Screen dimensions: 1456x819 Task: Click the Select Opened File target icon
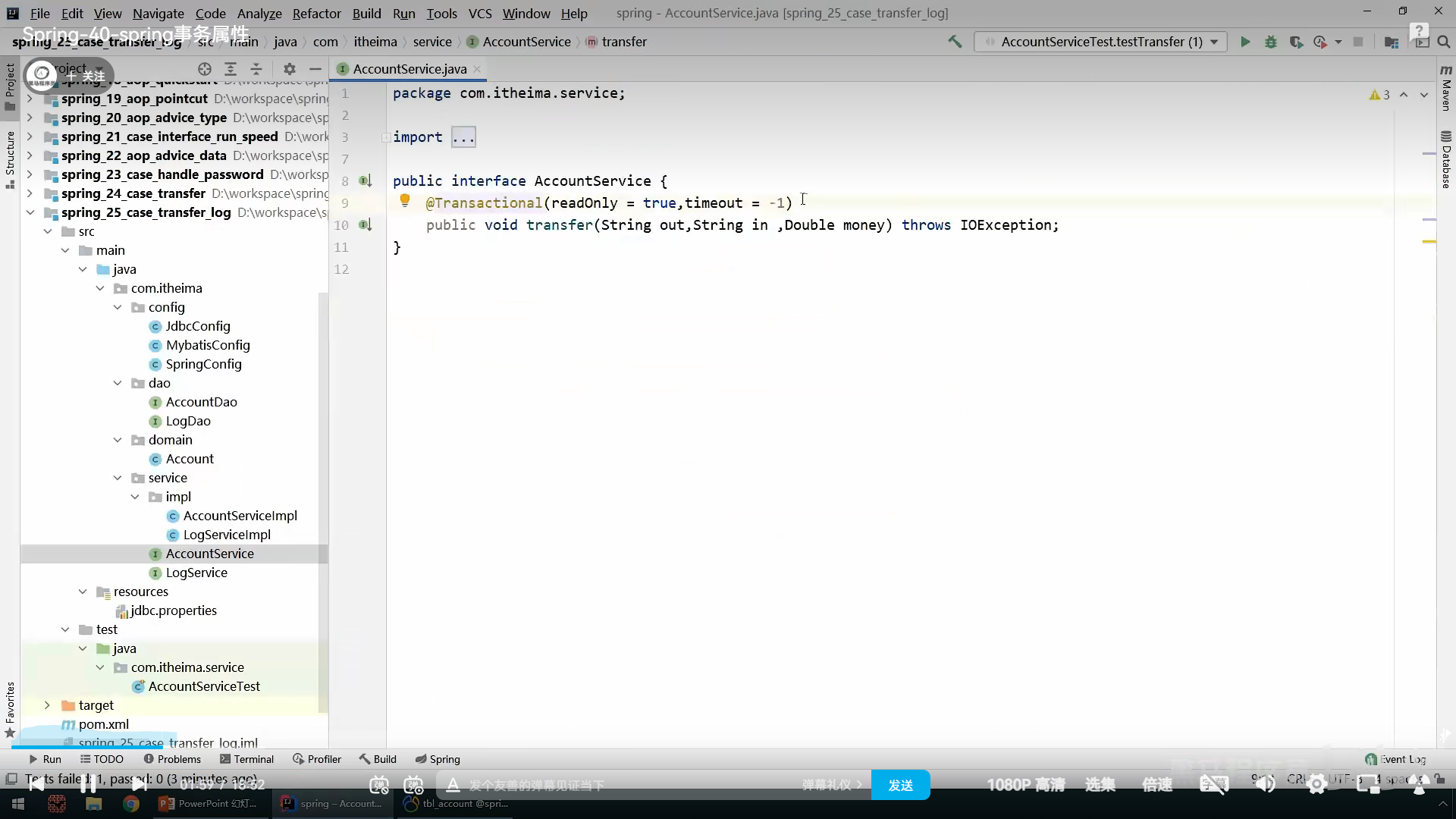pyautogui.click(x=205, y=69)
